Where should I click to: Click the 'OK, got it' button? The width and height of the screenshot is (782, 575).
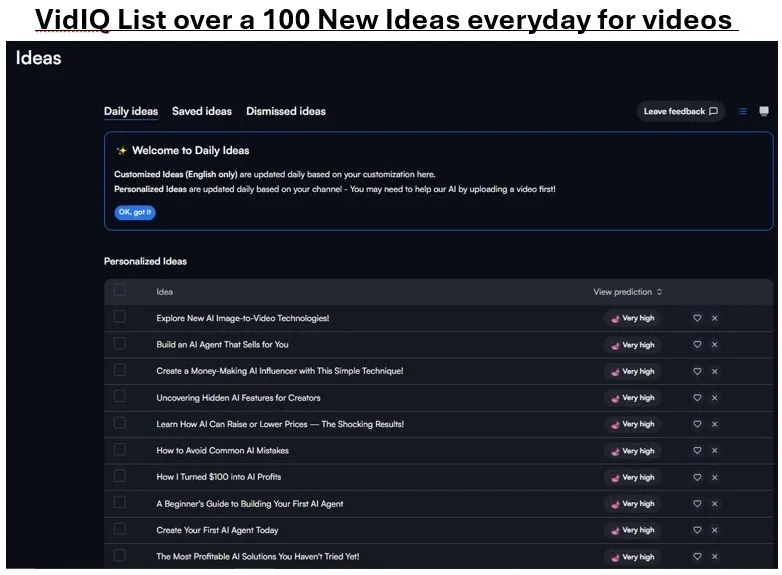[135, 212]
